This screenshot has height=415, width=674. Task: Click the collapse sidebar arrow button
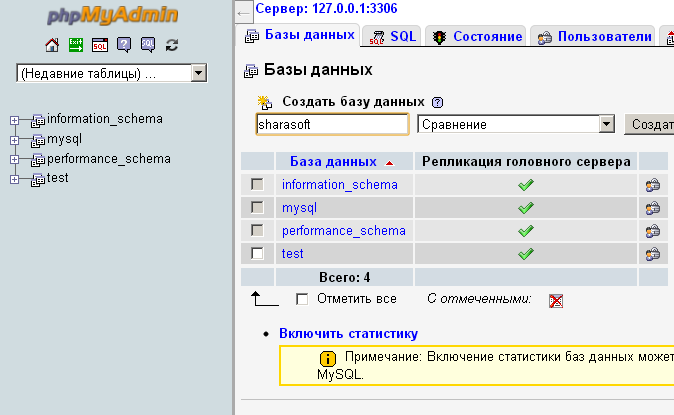point(244,13)
